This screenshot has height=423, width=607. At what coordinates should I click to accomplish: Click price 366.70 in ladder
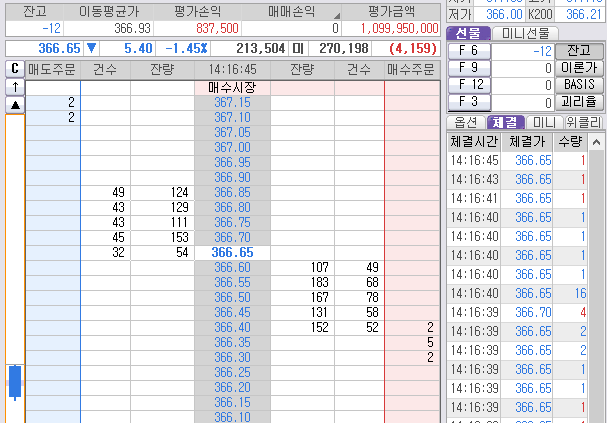point(232,237)
